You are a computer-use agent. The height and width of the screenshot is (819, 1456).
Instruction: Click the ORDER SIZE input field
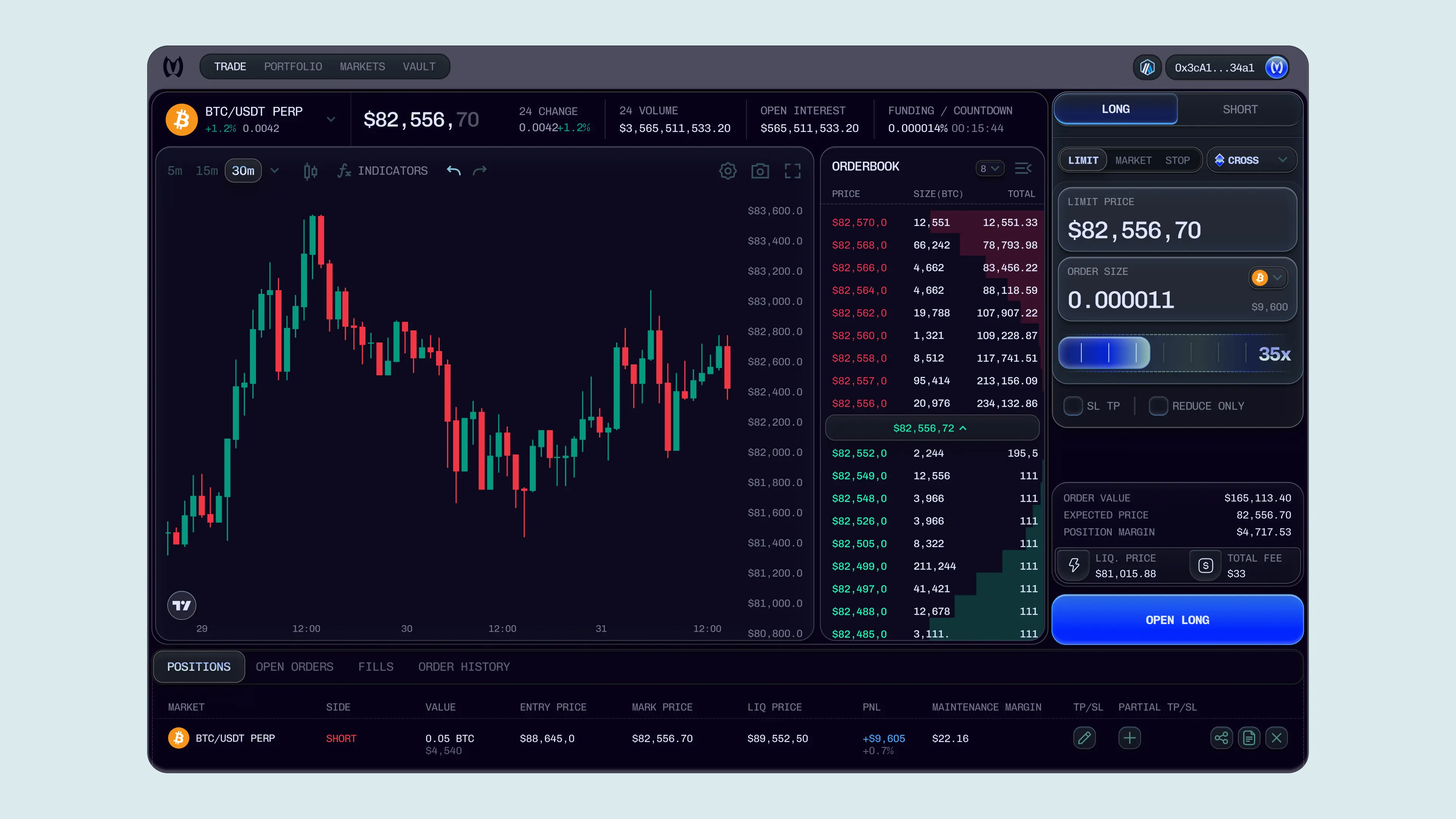pos(1177,289)
